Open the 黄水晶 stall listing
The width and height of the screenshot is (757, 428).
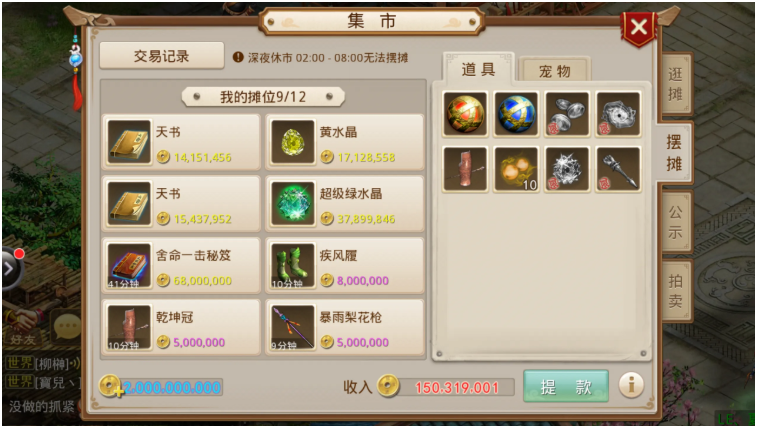click(345, 143)
